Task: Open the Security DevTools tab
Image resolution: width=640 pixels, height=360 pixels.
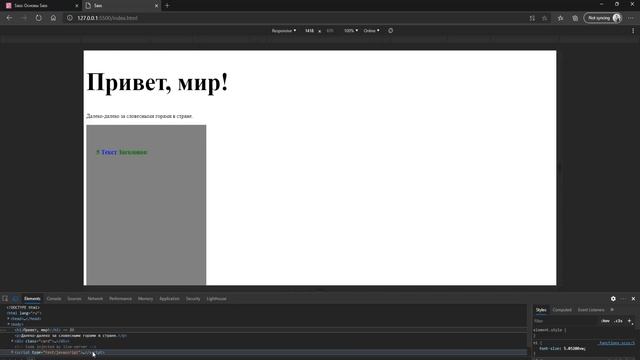Action: 193,299
